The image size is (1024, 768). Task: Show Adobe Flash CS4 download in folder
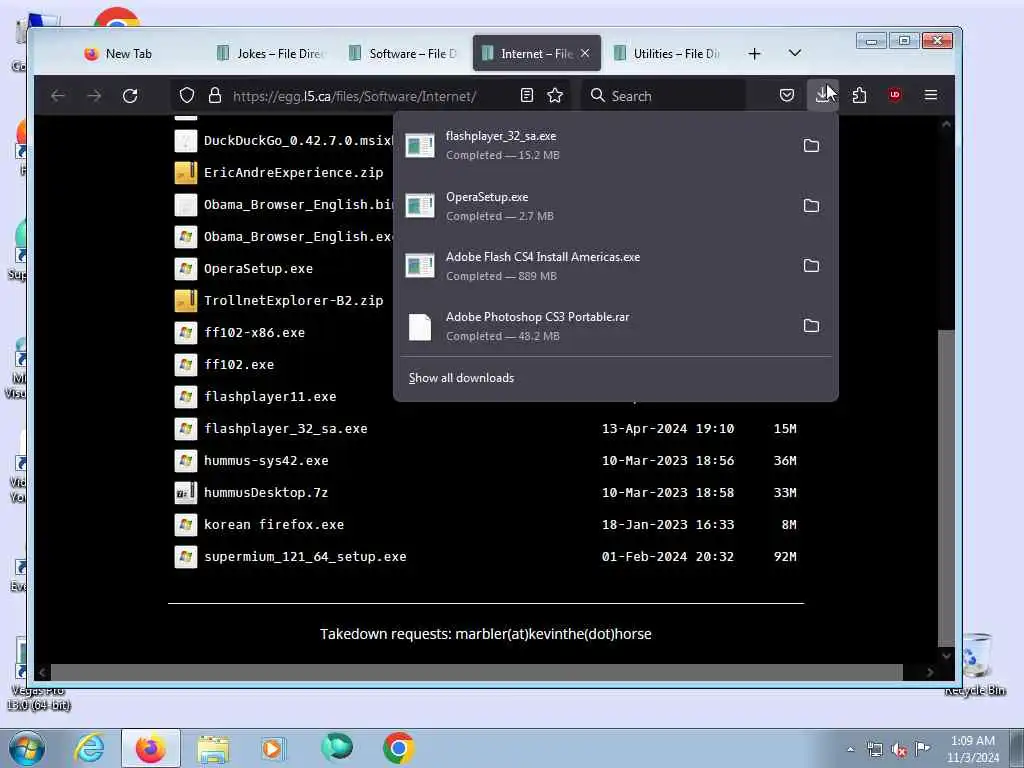click(x=811, y=266)
